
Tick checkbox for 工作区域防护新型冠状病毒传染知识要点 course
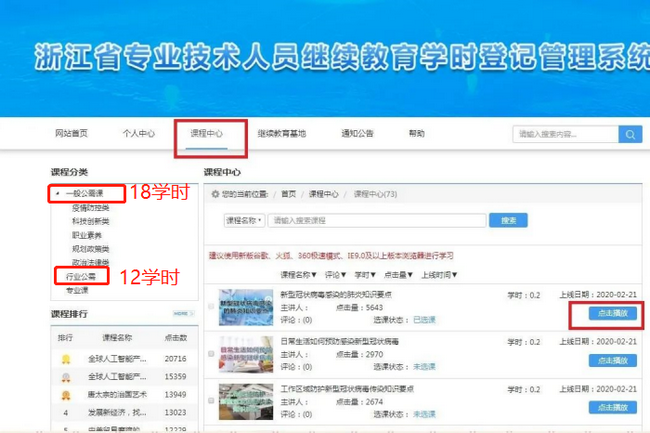(210, 400)
